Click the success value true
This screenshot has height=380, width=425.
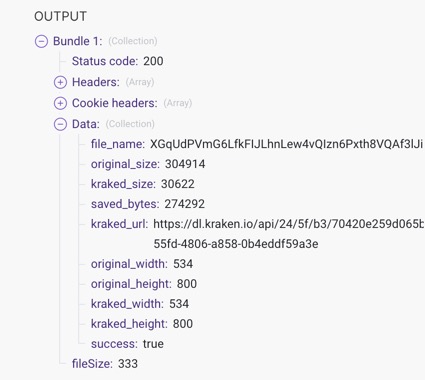pyautogui.click(x=153, y=344)
